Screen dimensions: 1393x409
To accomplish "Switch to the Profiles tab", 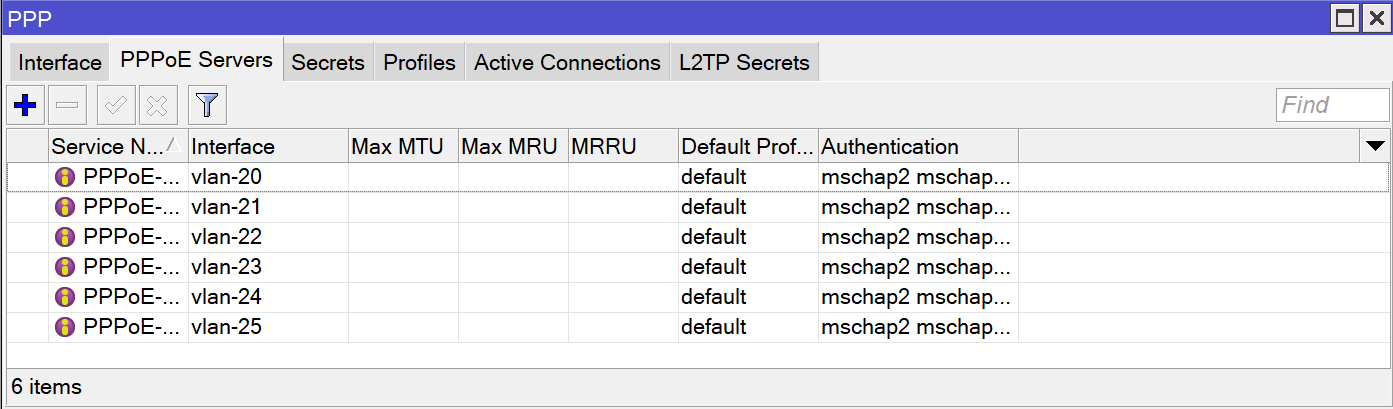I will [x=419, y=62].
